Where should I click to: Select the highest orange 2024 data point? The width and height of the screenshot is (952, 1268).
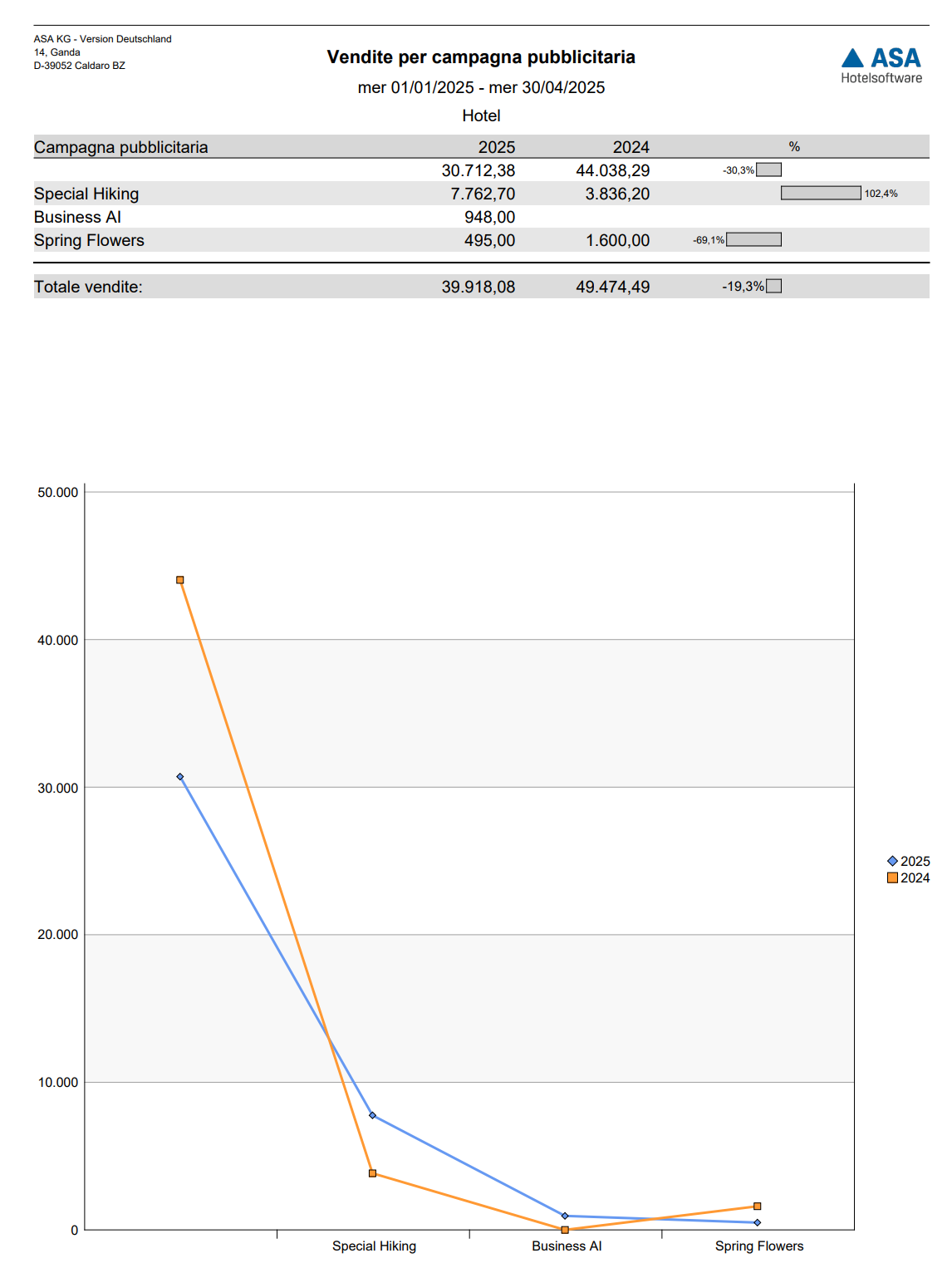pos(180,580)
